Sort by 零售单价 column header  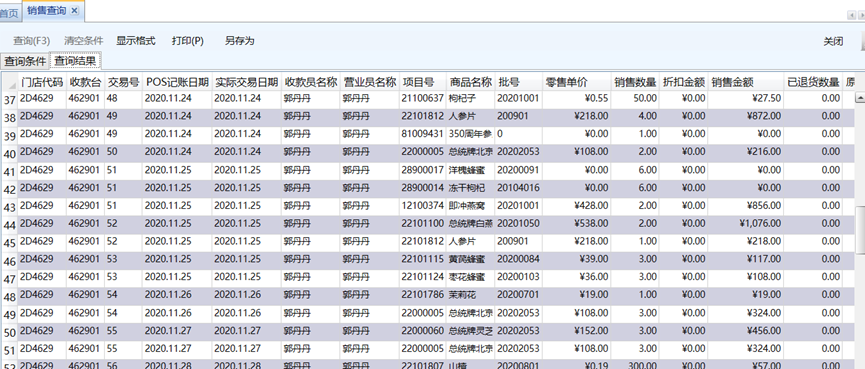tap(576, 83)
